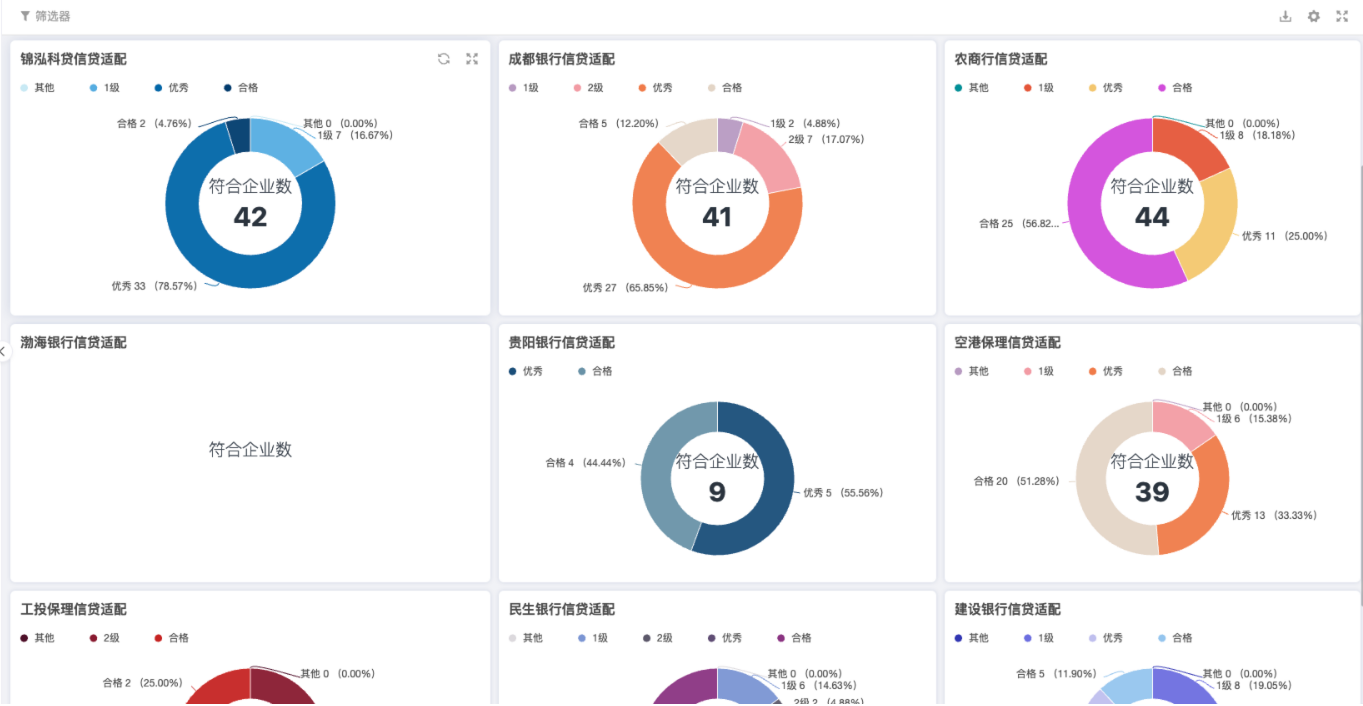The width and height of the screenshot is (1363, 706).
Task: Click the label 2级 7 (17.07%)
Action: (827, 140)
